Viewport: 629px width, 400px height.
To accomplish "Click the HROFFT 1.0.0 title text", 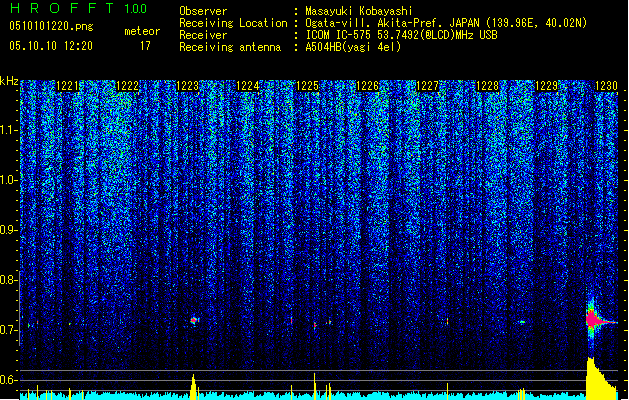I will [78, 8].
